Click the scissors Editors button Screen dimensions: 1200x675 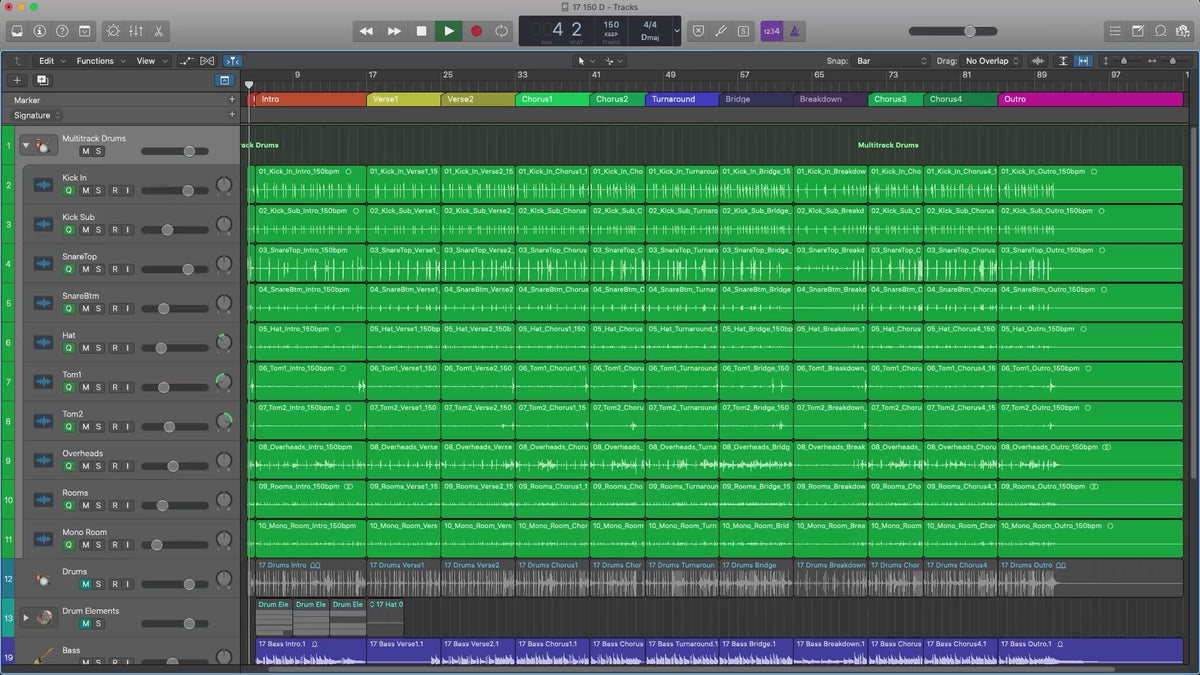[x=159, y=32]
